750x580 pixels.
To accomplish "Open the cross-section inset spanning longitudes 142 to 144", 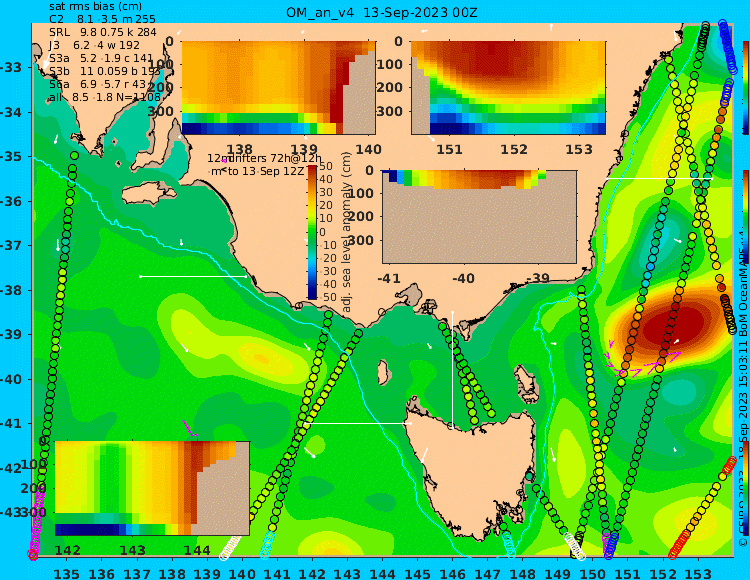I will point(152,488).
